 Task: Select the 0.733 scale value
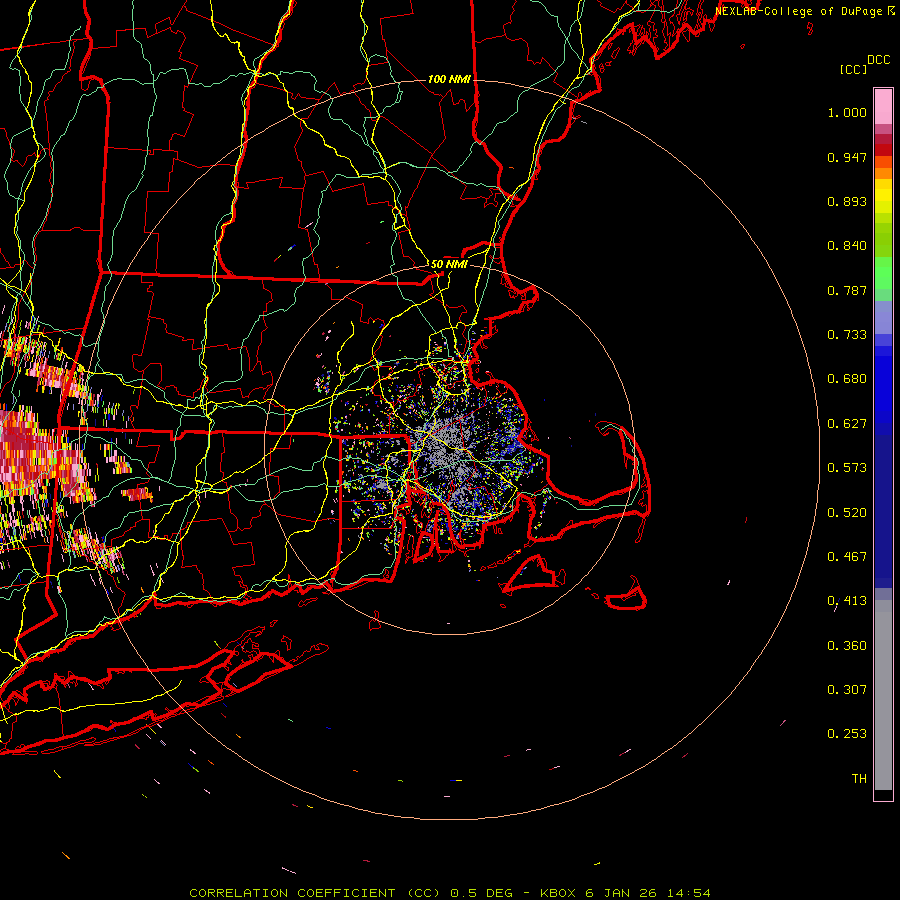click(847, 335)
